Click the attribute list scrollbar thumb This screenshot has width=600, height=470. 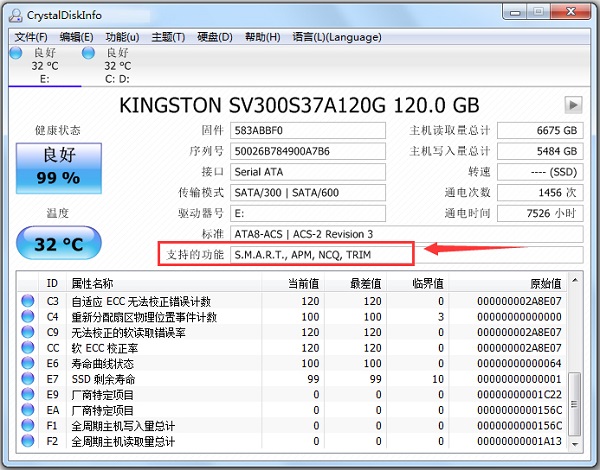coord(575,404)
